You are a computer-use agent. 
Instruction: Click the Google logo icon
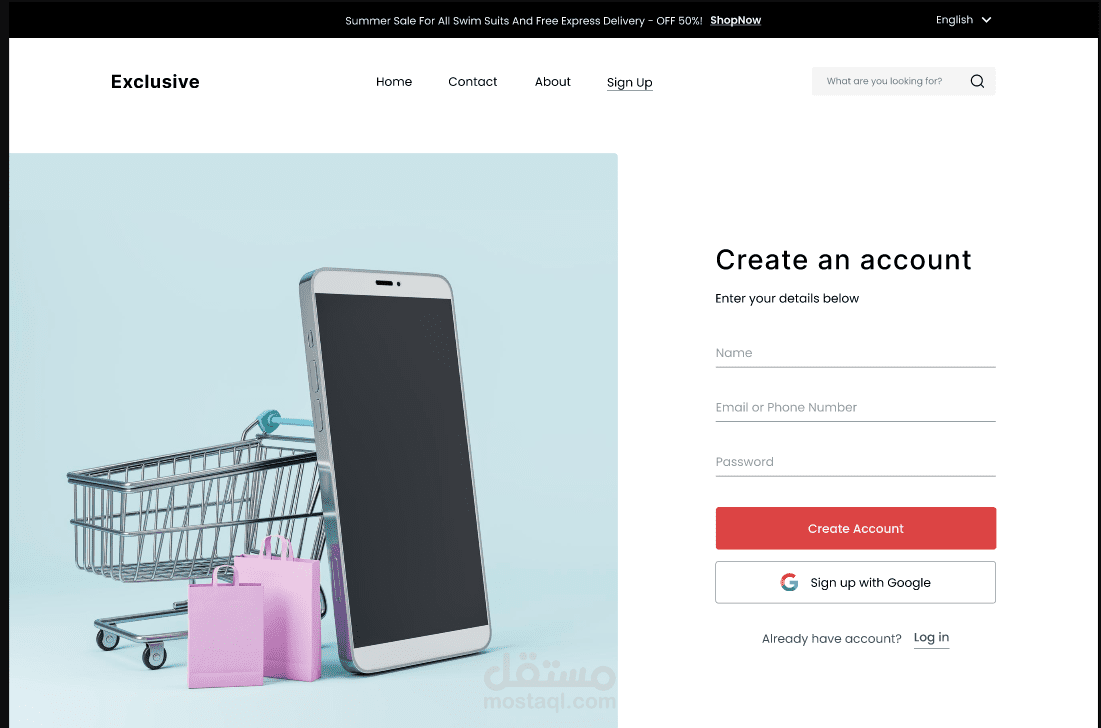coord(789,582)
